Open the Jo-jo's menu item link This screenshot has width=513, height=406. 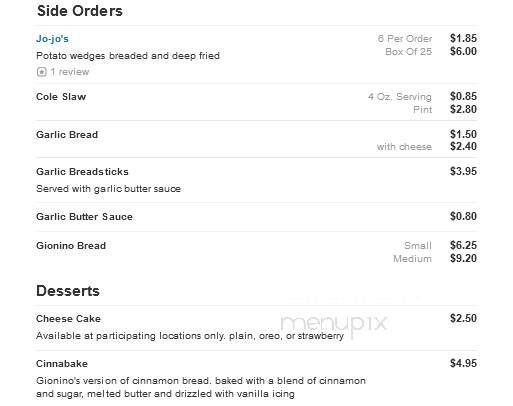(52, 39)
